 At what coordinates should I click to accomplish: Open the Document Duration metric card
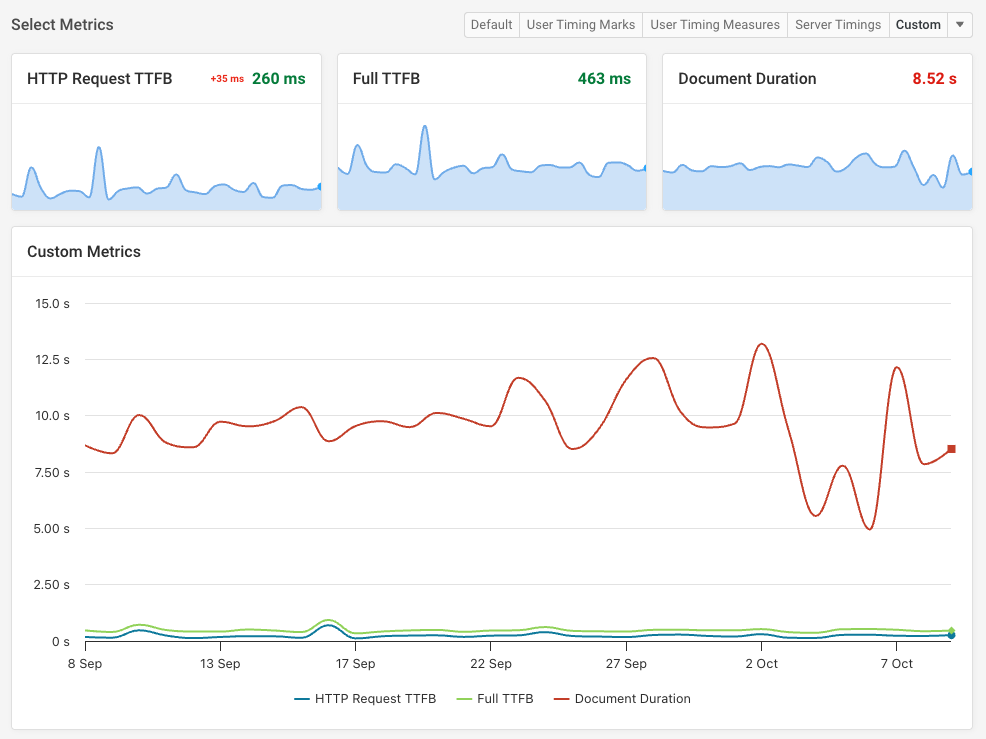817,132
